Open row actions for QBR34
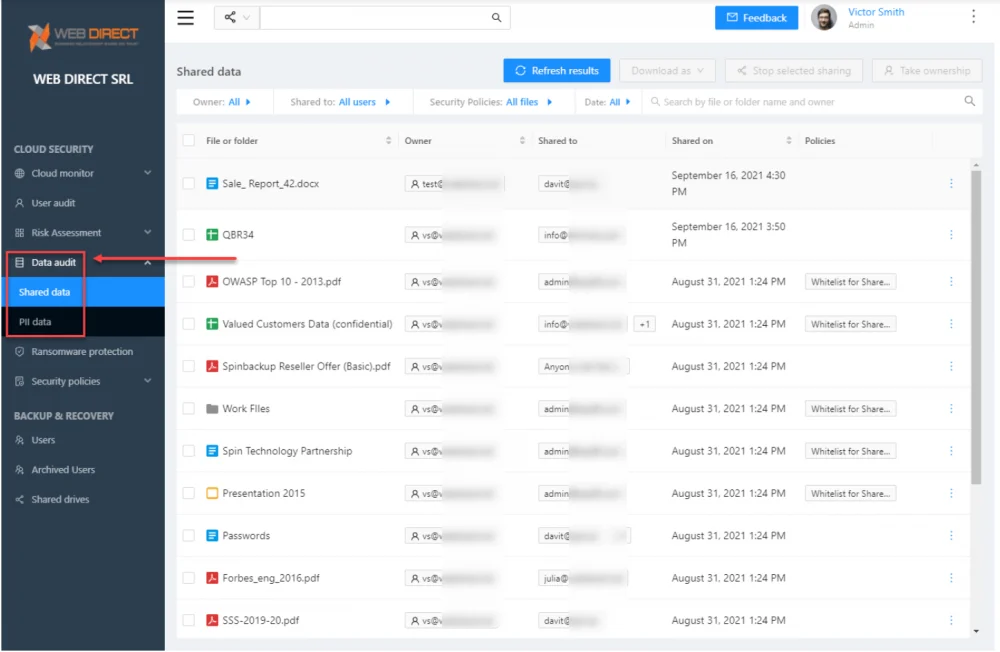1000x652 pixels. coord(951,235)
